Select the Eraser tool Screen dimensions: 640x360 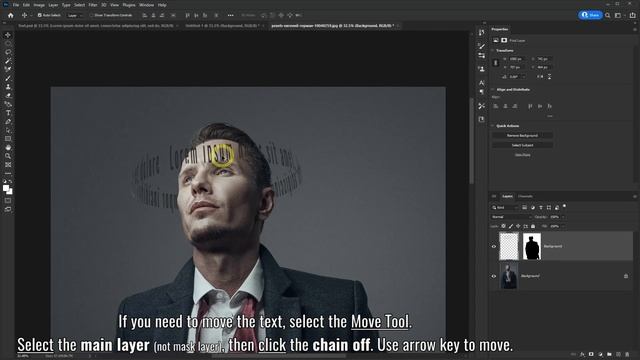point(8,96)
